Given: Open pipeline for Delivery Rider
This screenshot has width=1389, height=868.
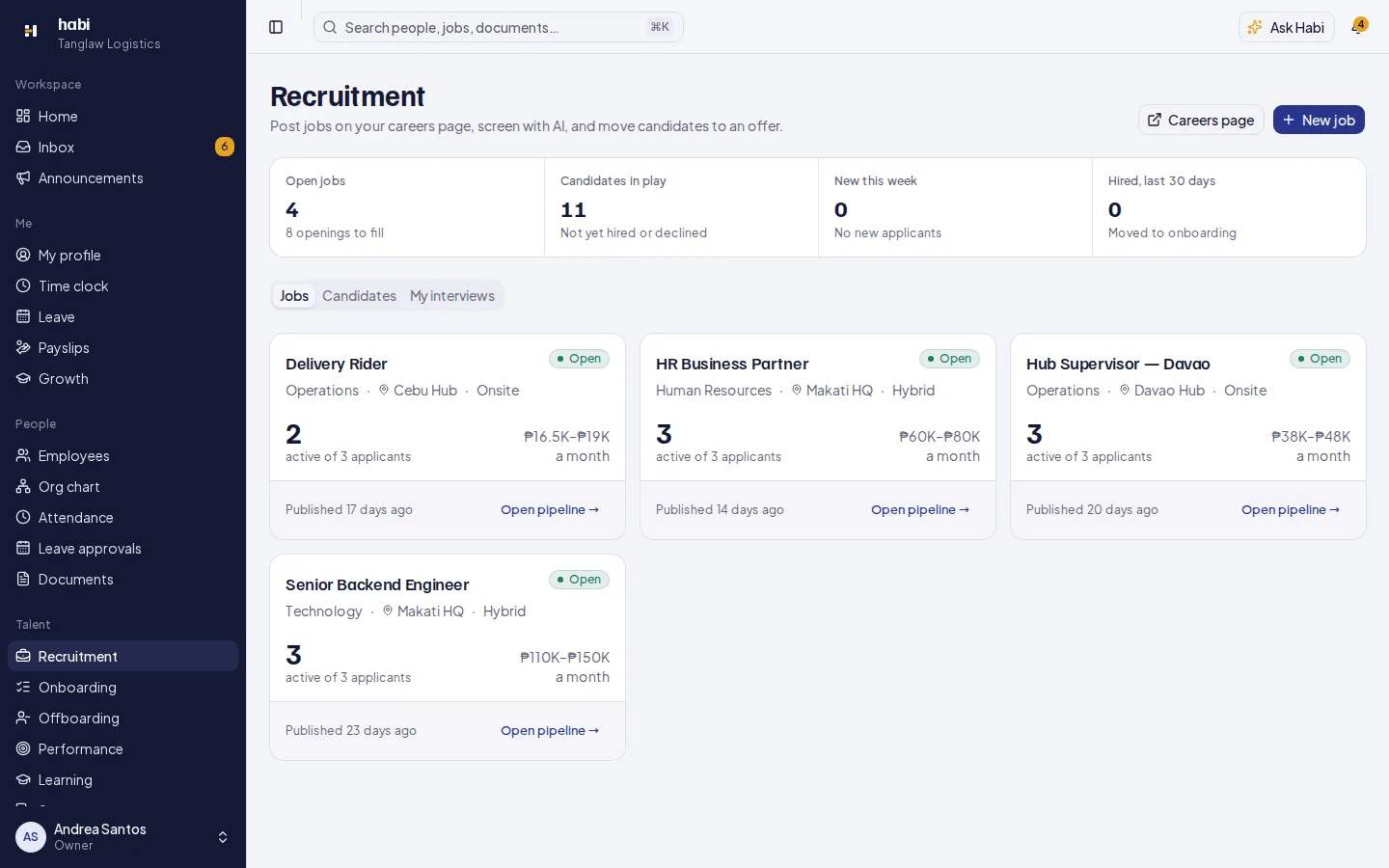Looking at the screenshot, I should [550, 509].
